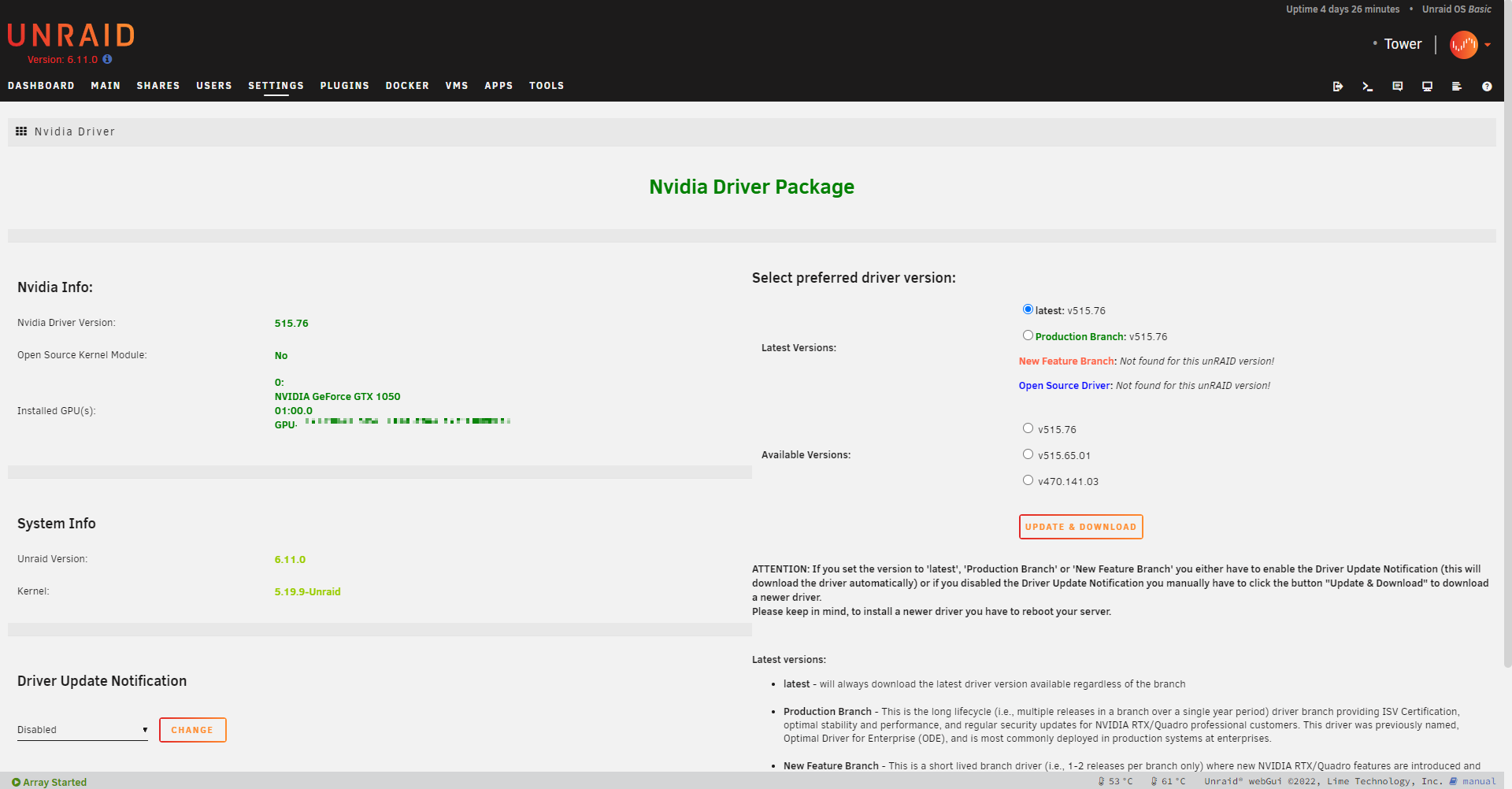1512x789 pixels.
Task: Click the 53 °C thermometer icon
Action: click(1102, 781)
